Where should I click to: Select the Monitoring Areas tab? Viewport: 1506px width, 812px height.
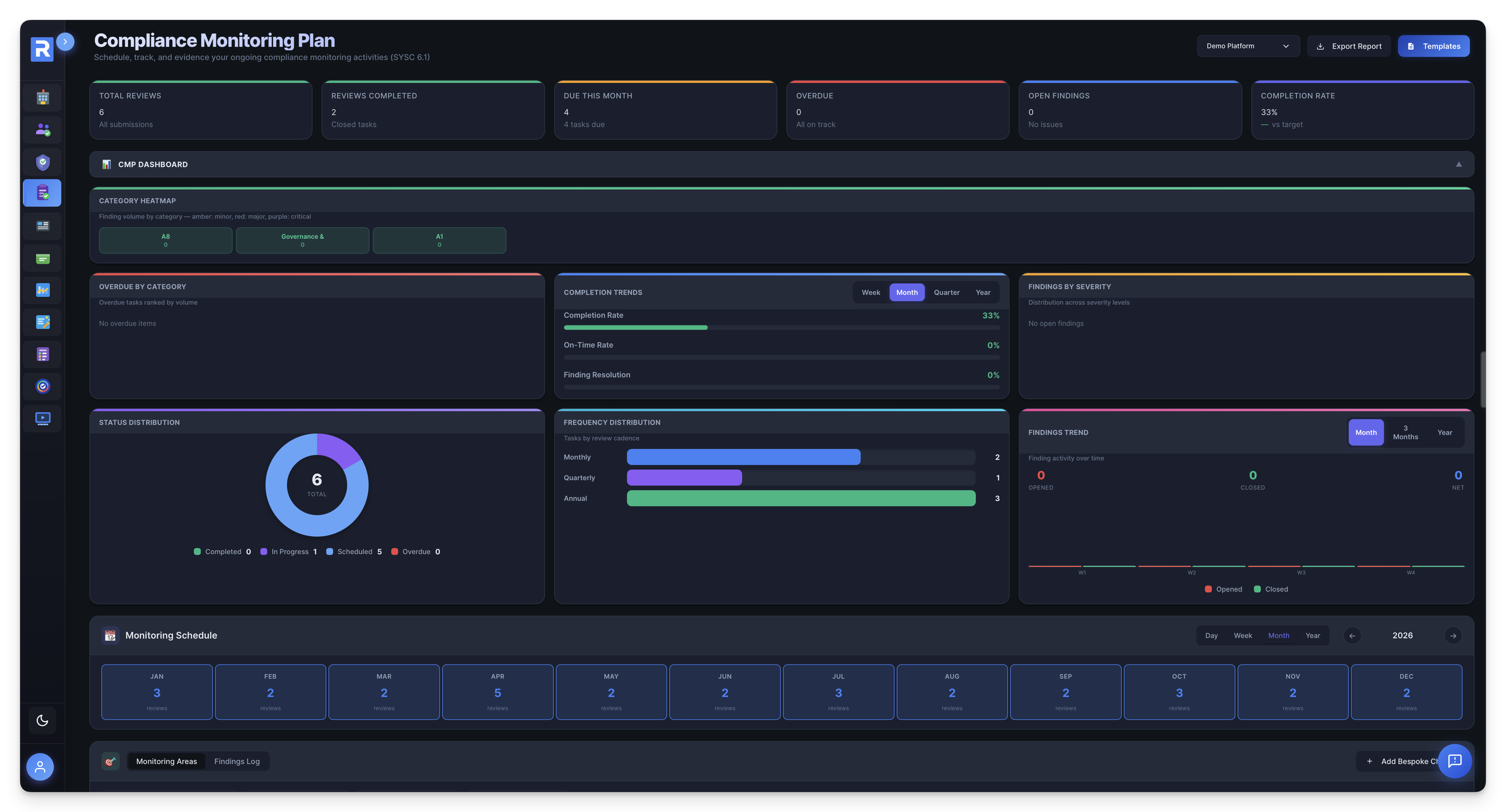166,761
